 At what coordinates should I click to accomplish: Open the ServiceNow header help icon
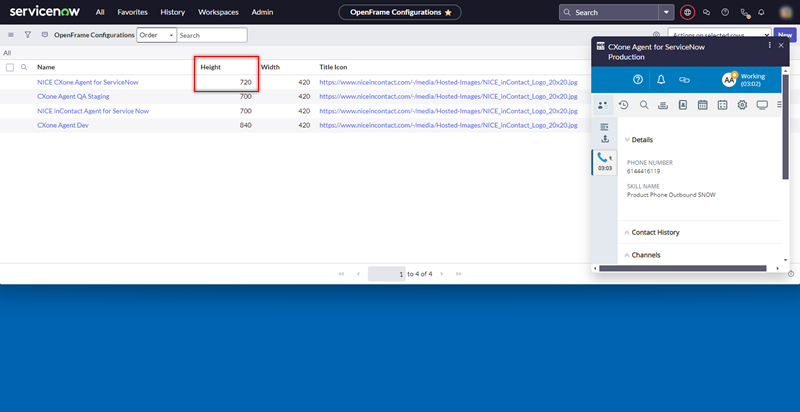tap(724, 12)
